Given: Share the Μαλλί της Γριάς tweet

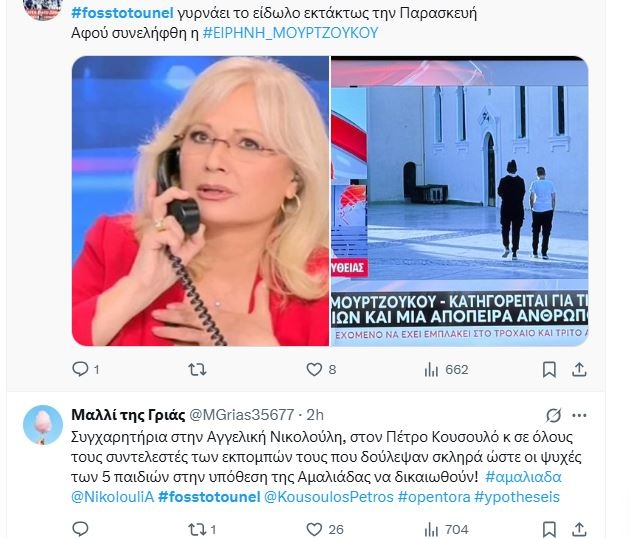Looking at the screenshot, I should pyautogui.click(x=579, y=529).
